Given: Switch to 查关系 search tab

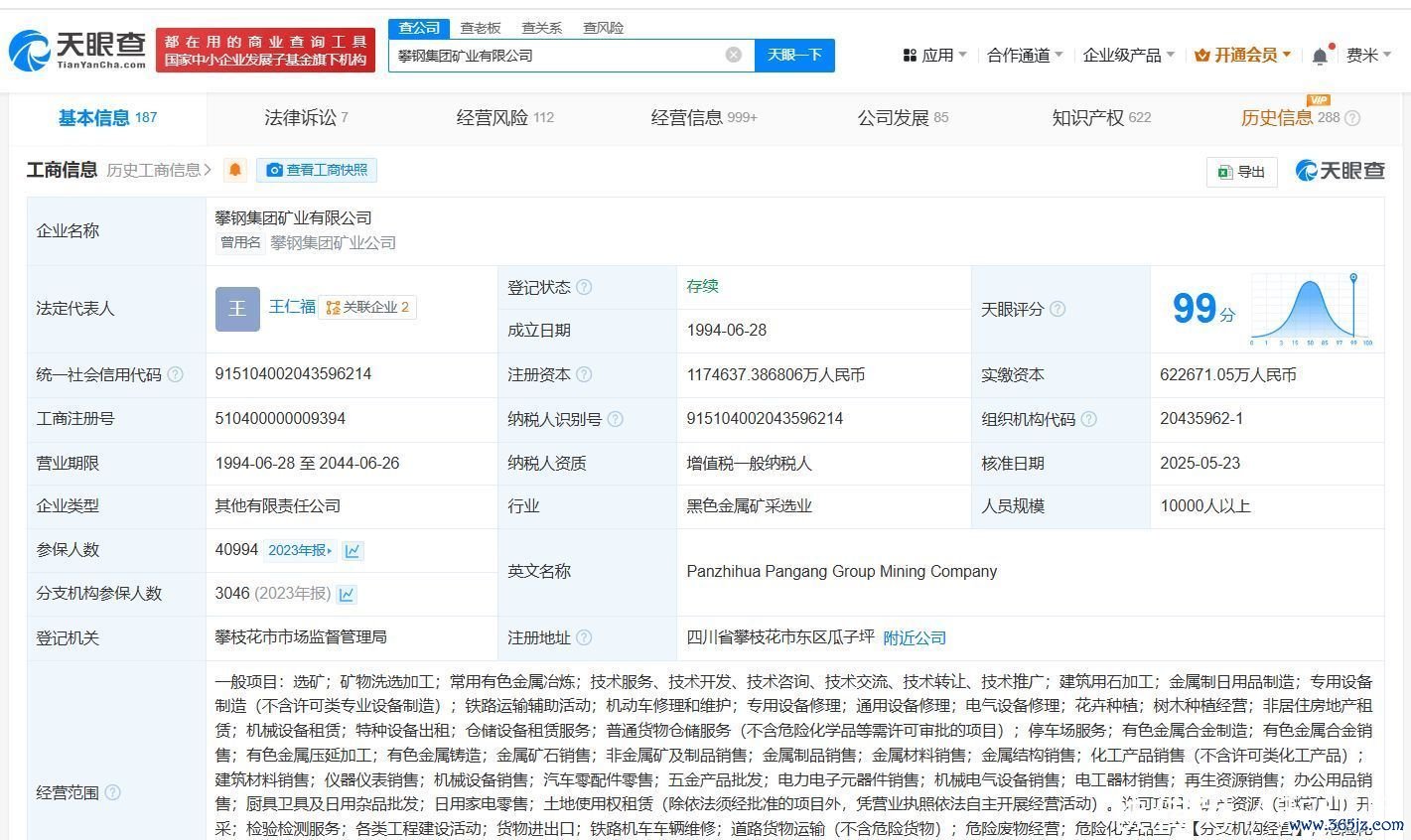Looking at the screenshot, I should tap(542, 28).
